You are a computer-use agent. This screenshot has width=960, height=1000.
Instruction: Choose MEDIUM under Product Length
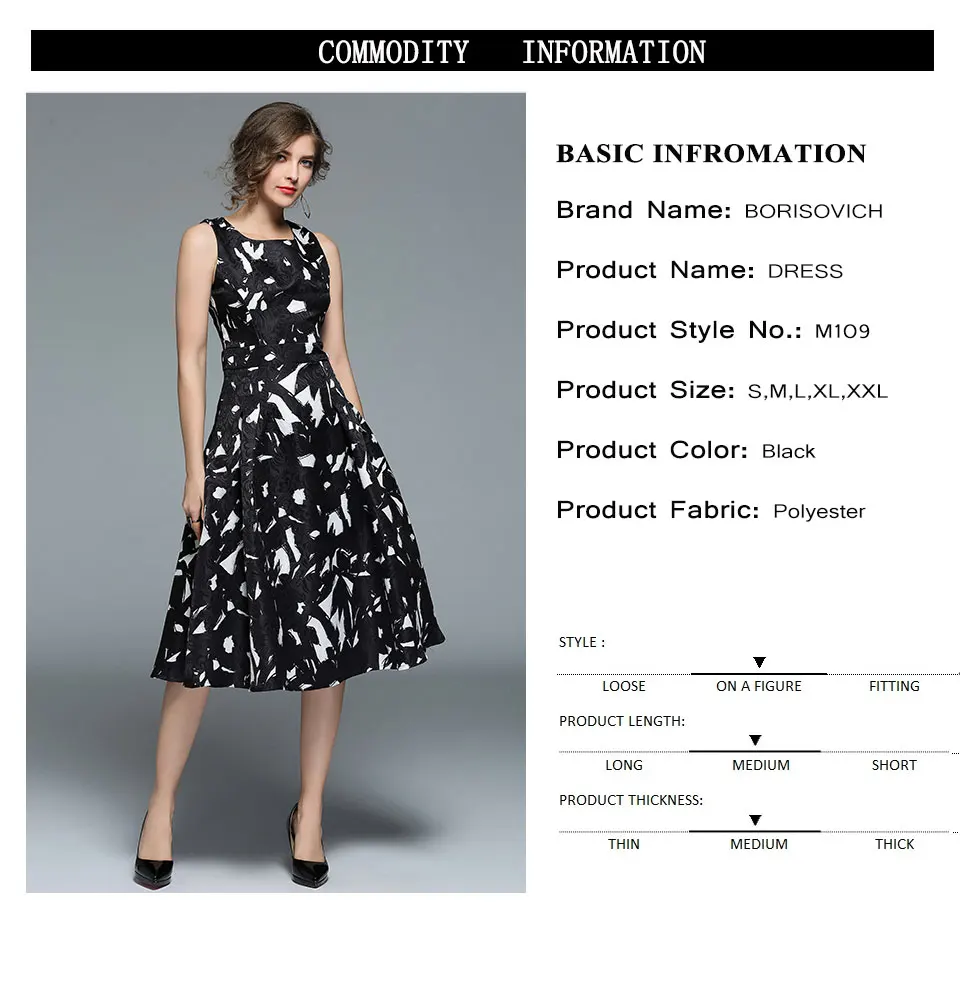[x=760, y=765]
